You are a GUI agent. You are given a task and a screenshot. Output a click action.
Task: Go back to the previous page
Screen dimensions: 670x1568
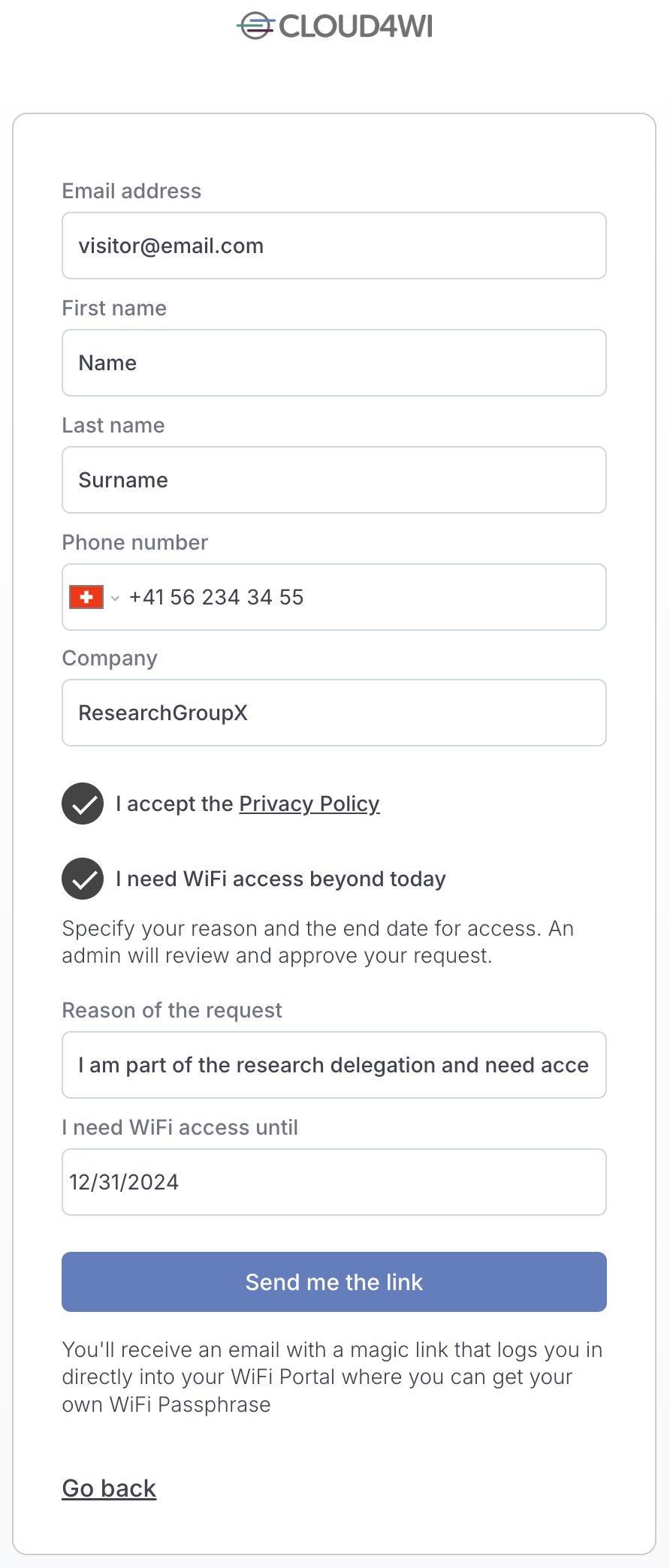coord(109,1488)
